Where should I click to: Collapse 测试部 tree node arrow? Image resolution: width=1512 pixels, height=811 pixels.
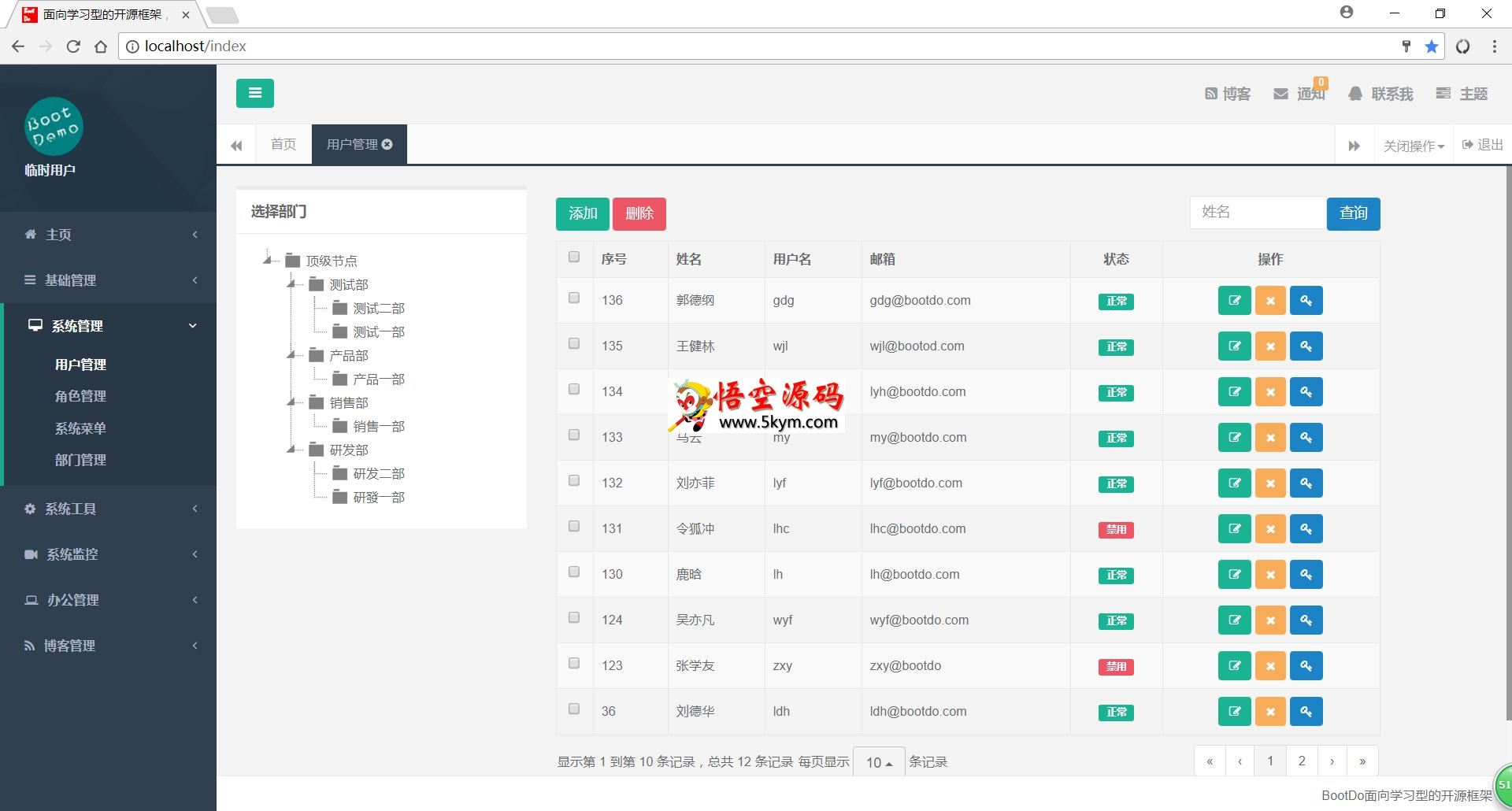pos(292,283)
